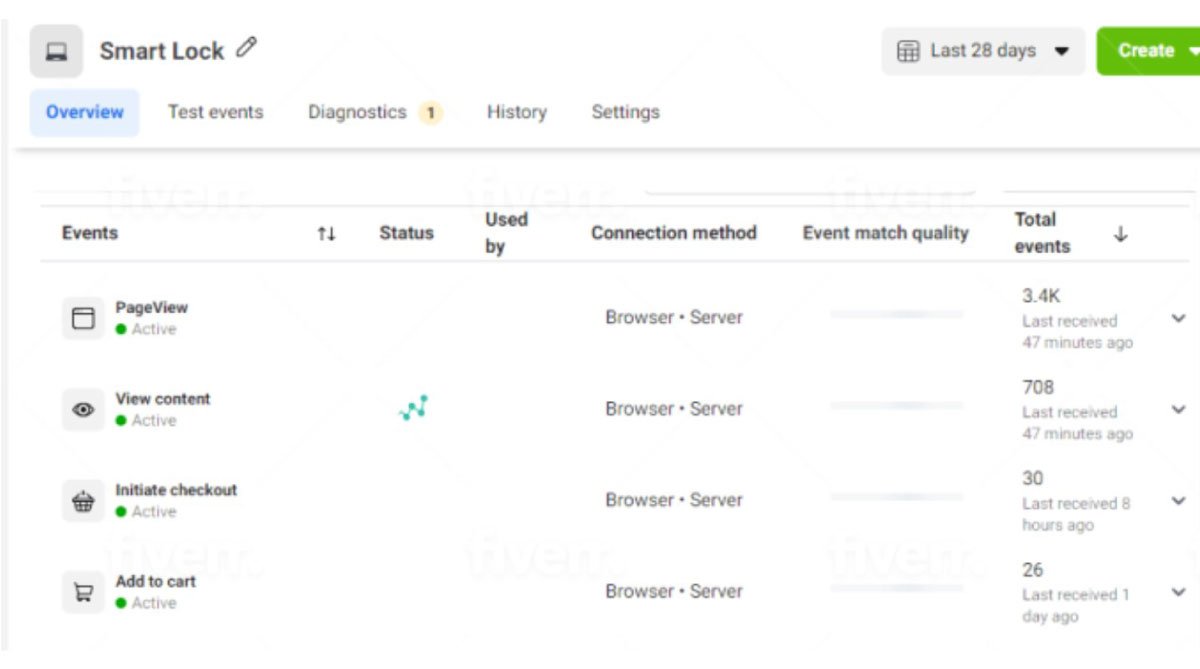Click the Add to cart icon

83,592
